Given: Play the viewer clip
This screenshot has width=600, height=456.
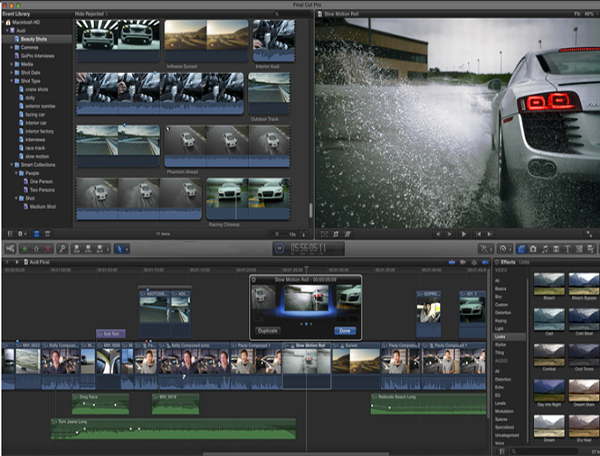Looking at the screenshot, I should coord(463,234).
